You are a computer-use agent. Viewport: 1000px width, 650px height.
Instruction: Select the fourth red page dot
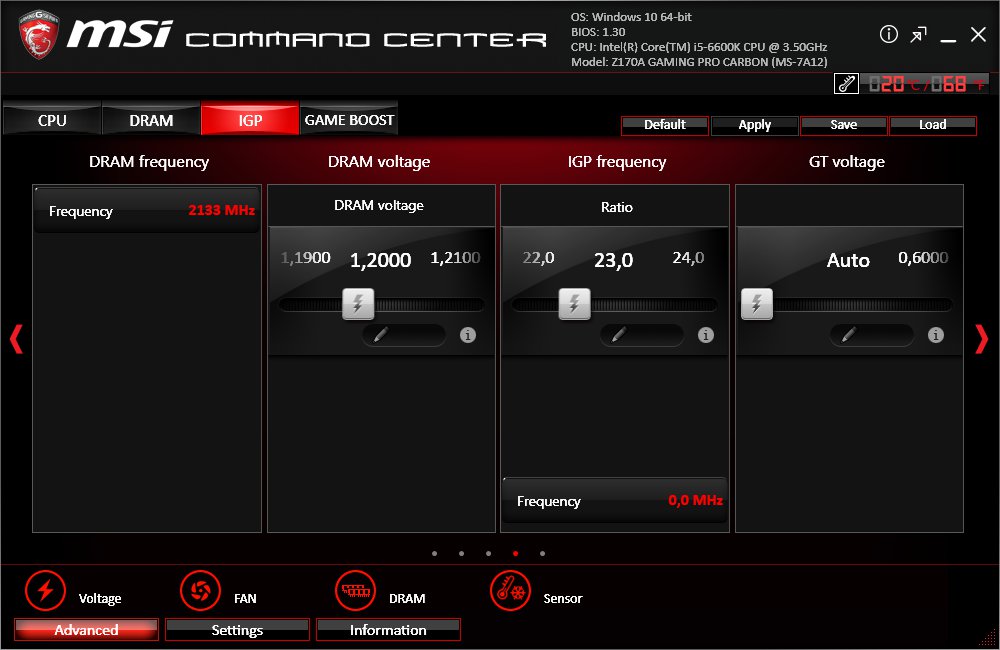(515, 554)
